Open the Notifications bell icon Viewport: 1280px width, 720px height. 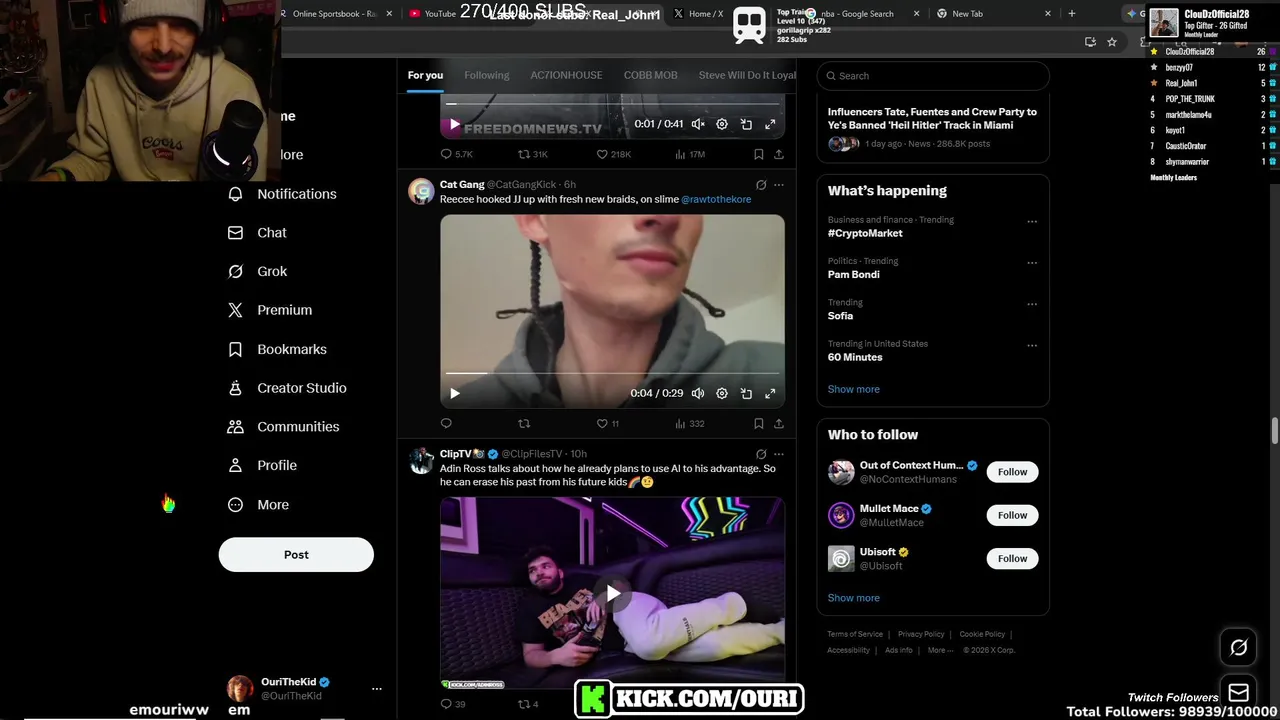235,194
